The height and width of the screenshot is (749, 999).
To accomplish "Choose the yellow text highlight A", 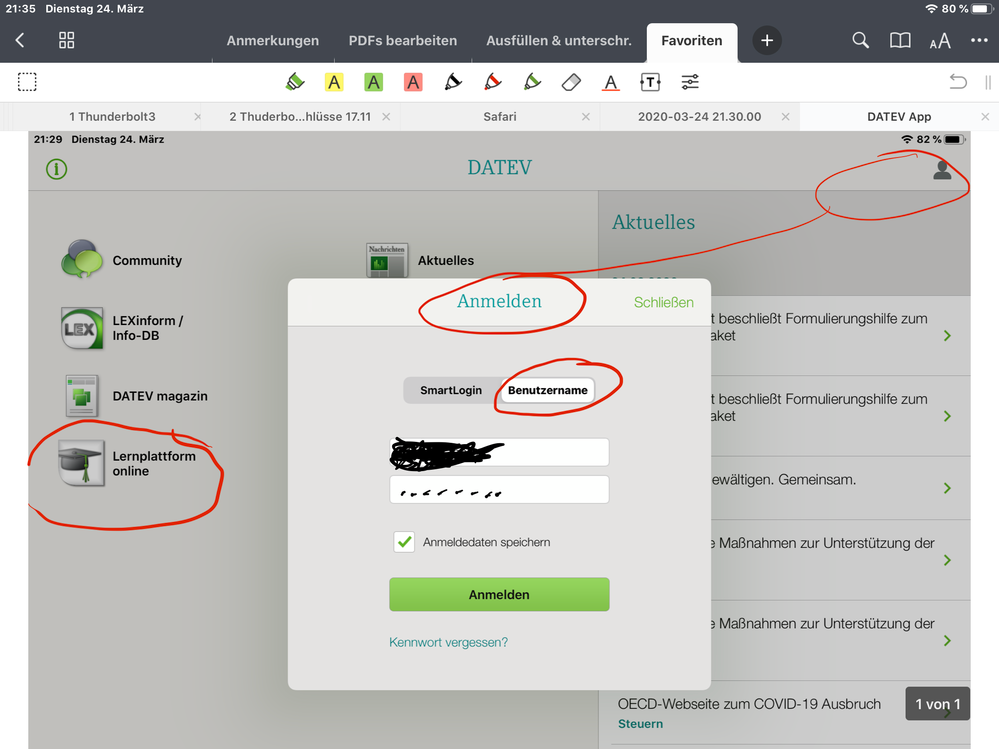I will (334, 82).
